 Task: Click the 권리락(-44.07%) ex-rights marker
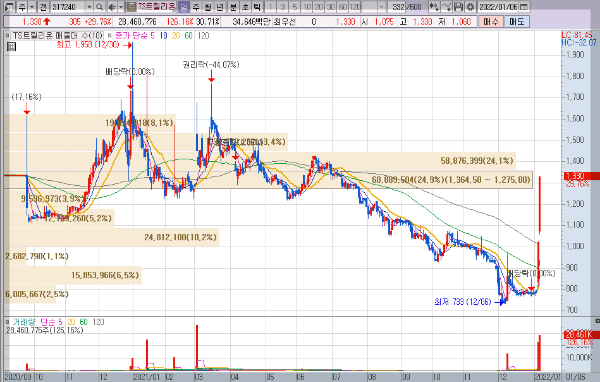211,65
